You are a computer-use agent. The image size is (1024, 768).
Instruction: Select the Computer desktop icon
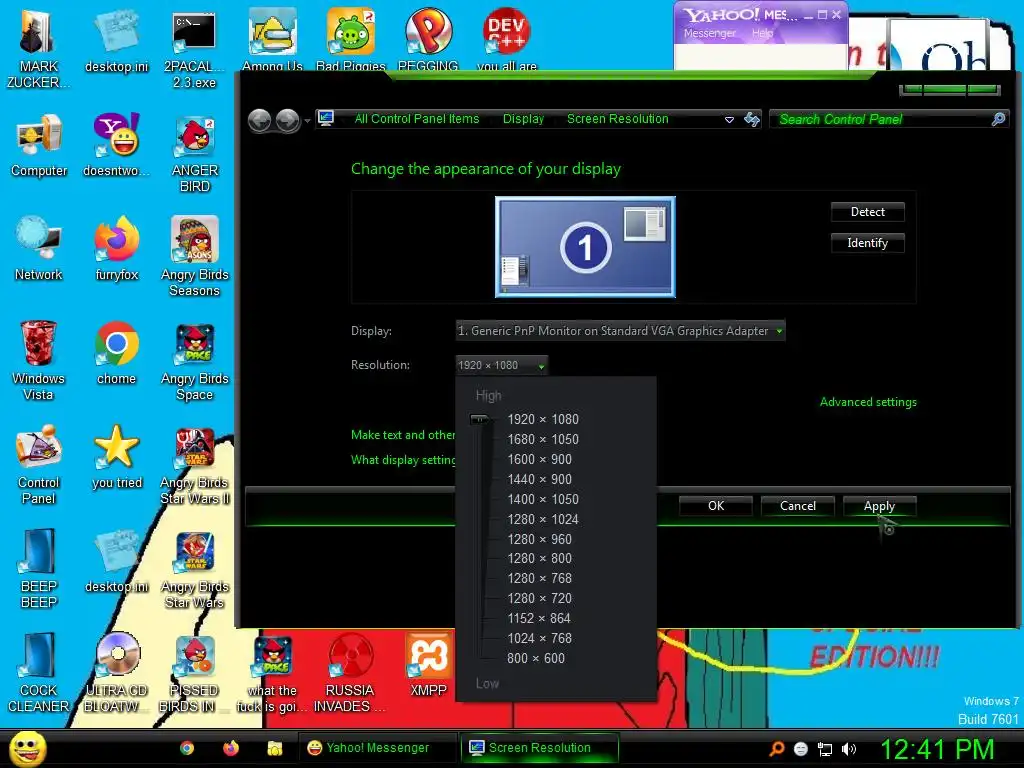[39, 145]
